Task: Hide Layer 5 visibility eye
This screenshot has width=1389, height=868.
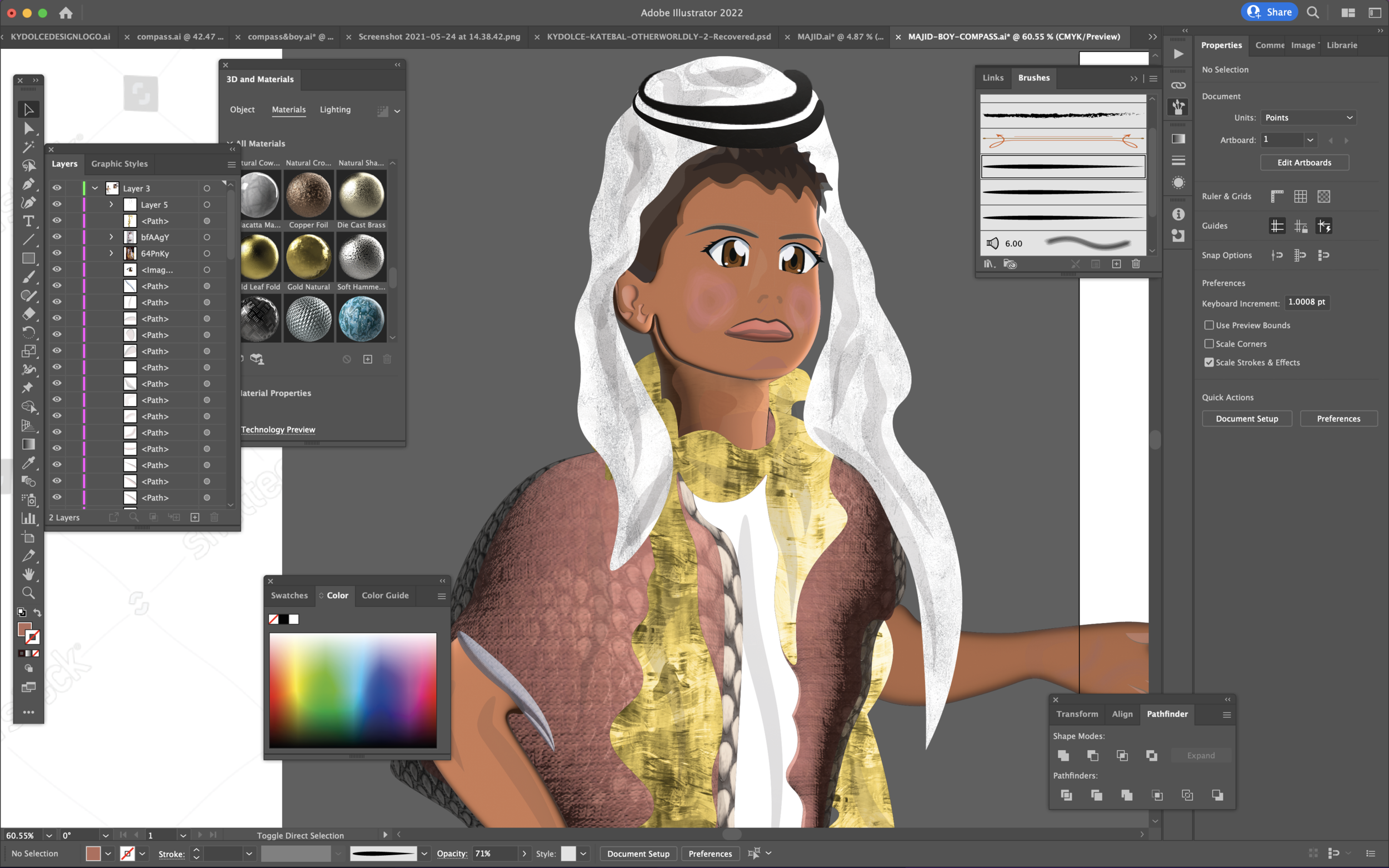Action: pyautogui.click(x=57, y=204)
